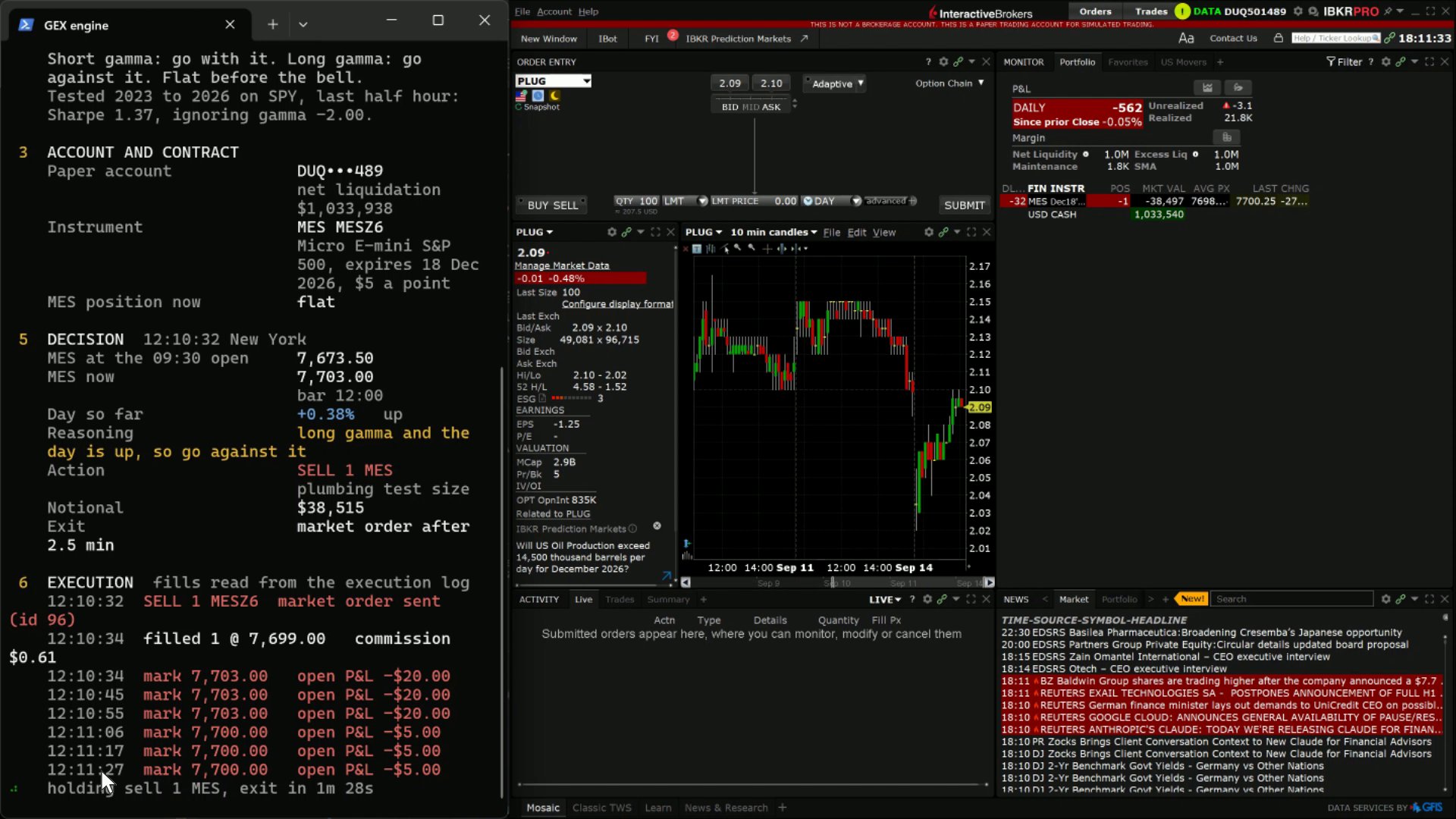
Task: Open the PLUG ticker dropdown in Order Entry
Action: pyautogui.click(x=586, y=81)
